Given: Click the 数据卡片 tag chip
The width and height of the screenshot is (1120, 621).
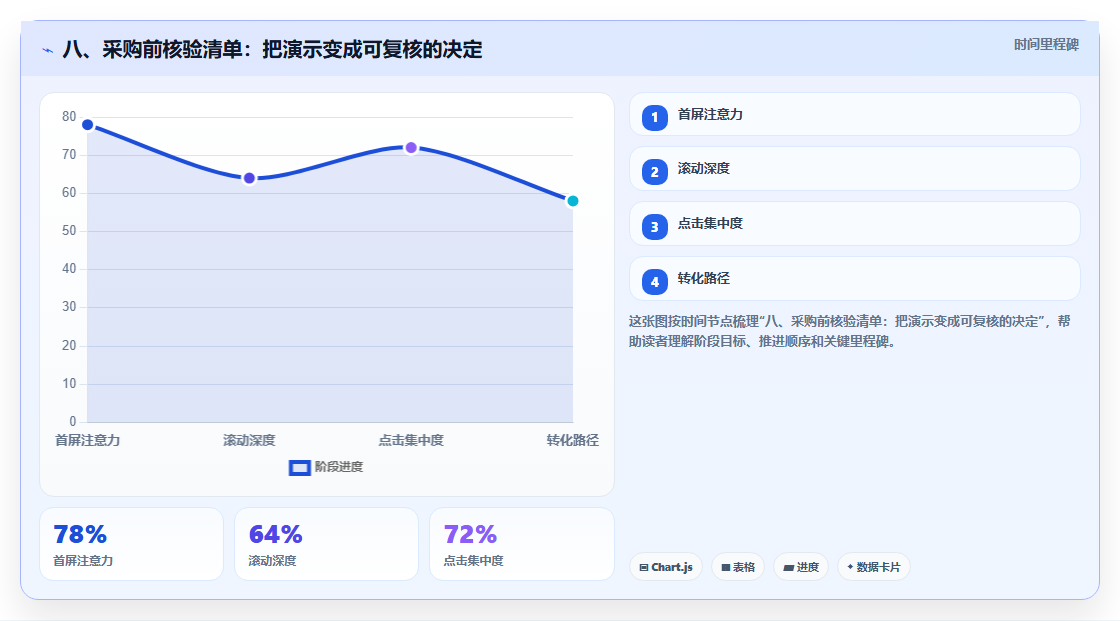Looking at the screenshot, I should [874, 567].
